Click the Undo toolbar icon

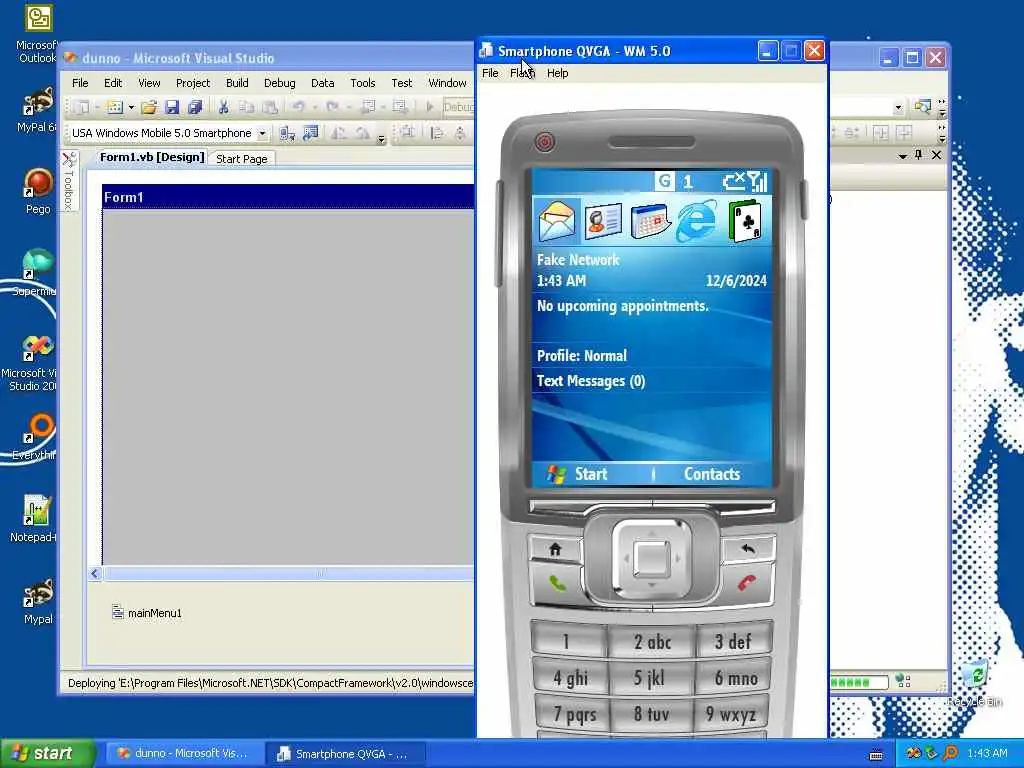298,107
